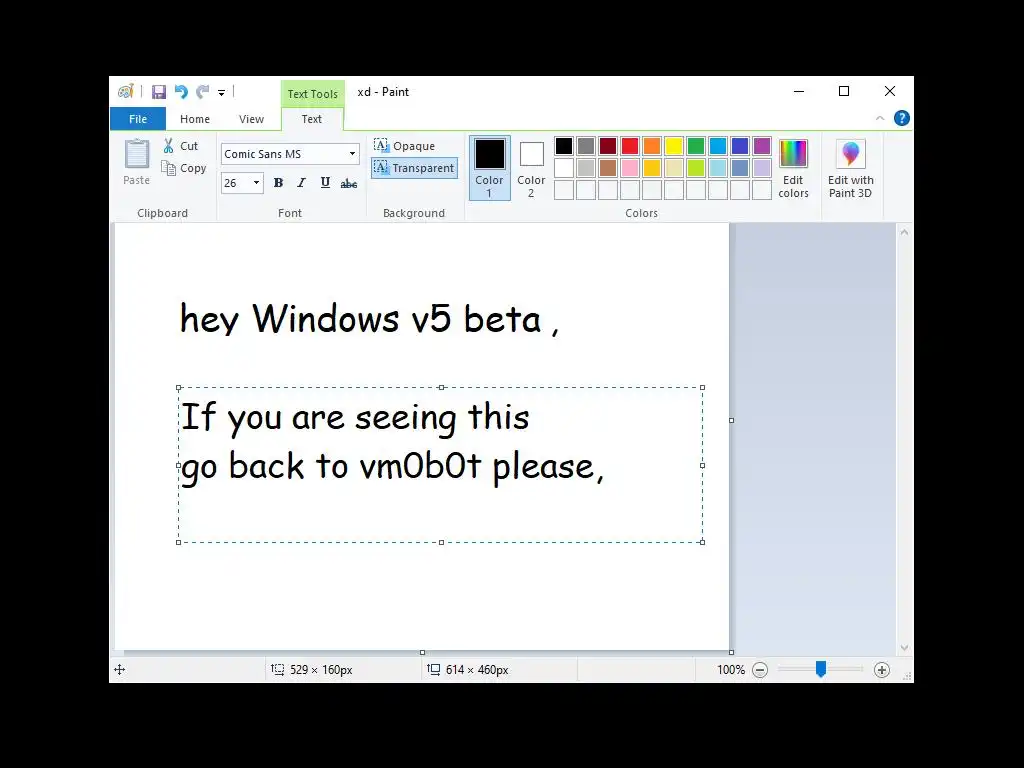1024x768 pixels.
Task: Pick the green color swatch
Action: click(x=696, y=146)
